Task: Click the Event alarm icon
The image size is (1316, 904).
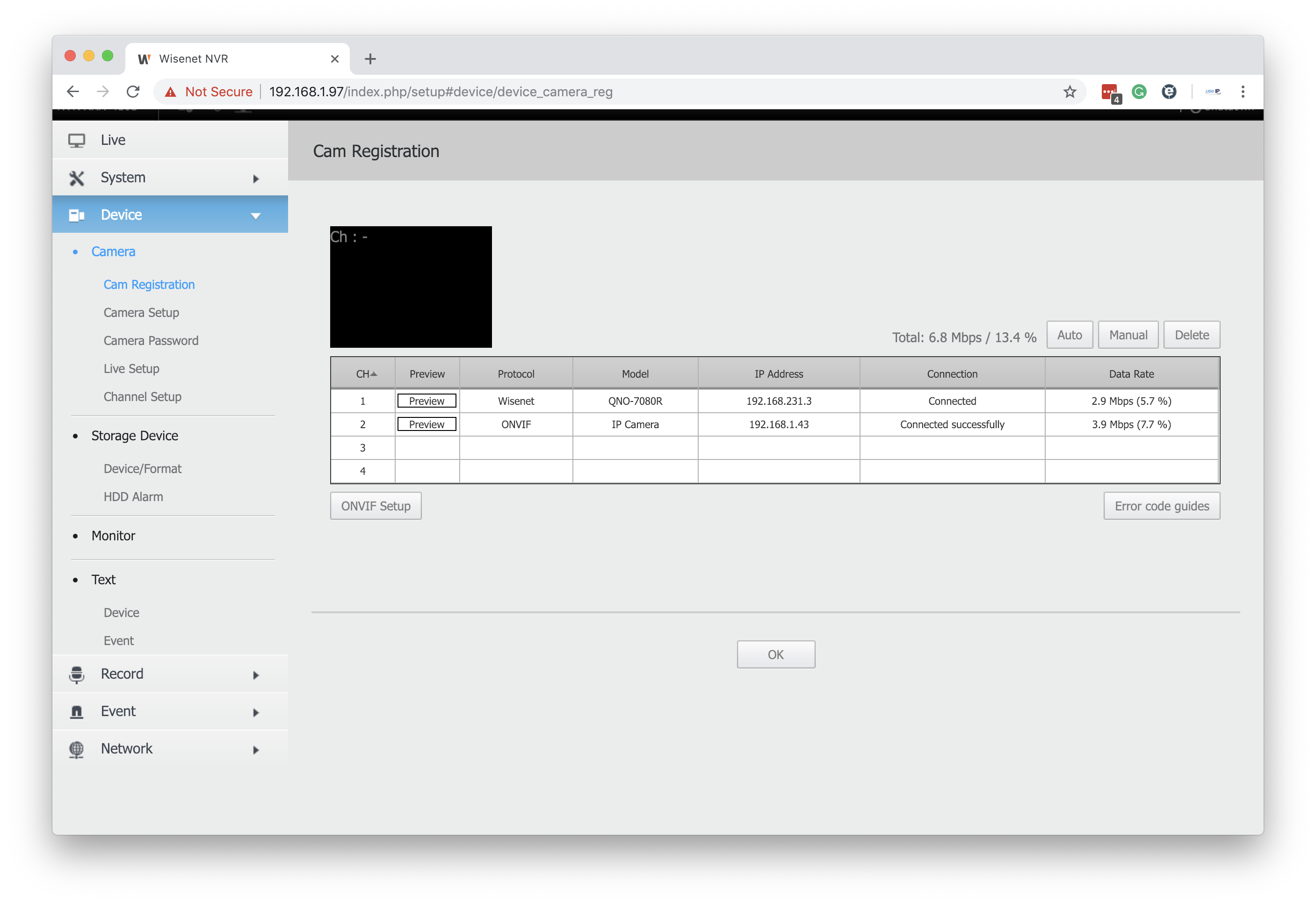Action: (x=77, y=711)
